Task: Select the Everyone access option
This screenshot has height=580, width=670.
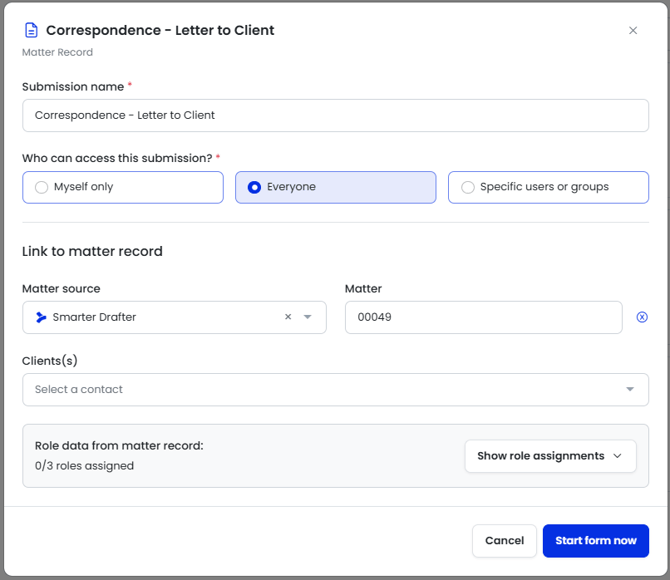Action: [335, 187]
